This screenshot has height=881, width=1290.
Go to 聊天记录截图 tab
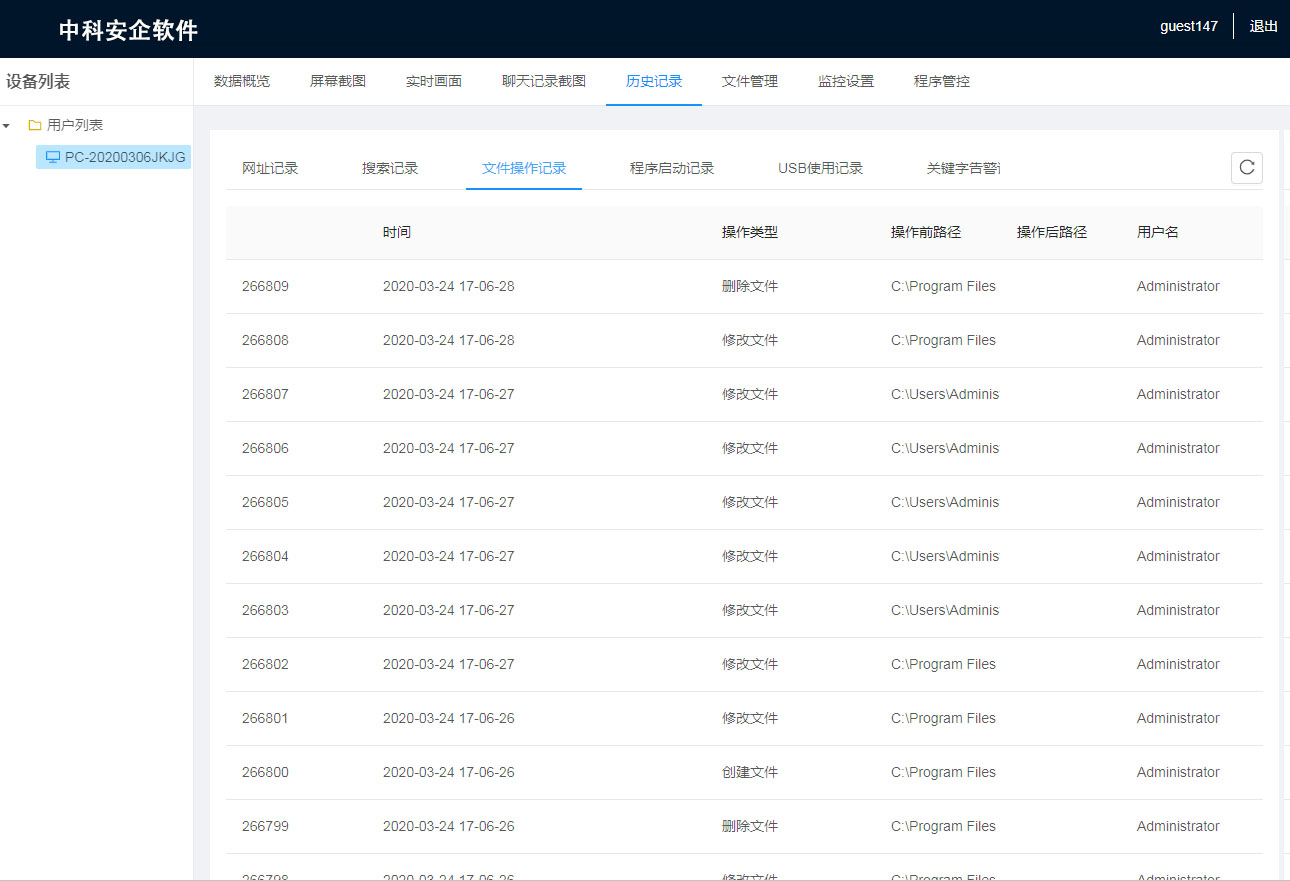tap(544, 81)
